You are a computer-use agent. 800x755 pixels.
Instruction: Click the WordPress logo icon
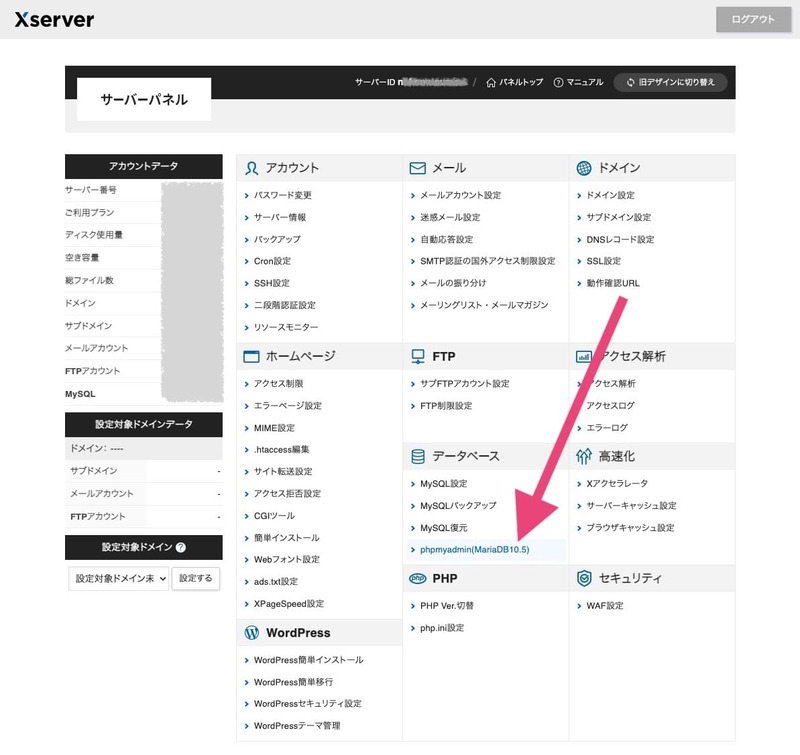coord(252,633)
